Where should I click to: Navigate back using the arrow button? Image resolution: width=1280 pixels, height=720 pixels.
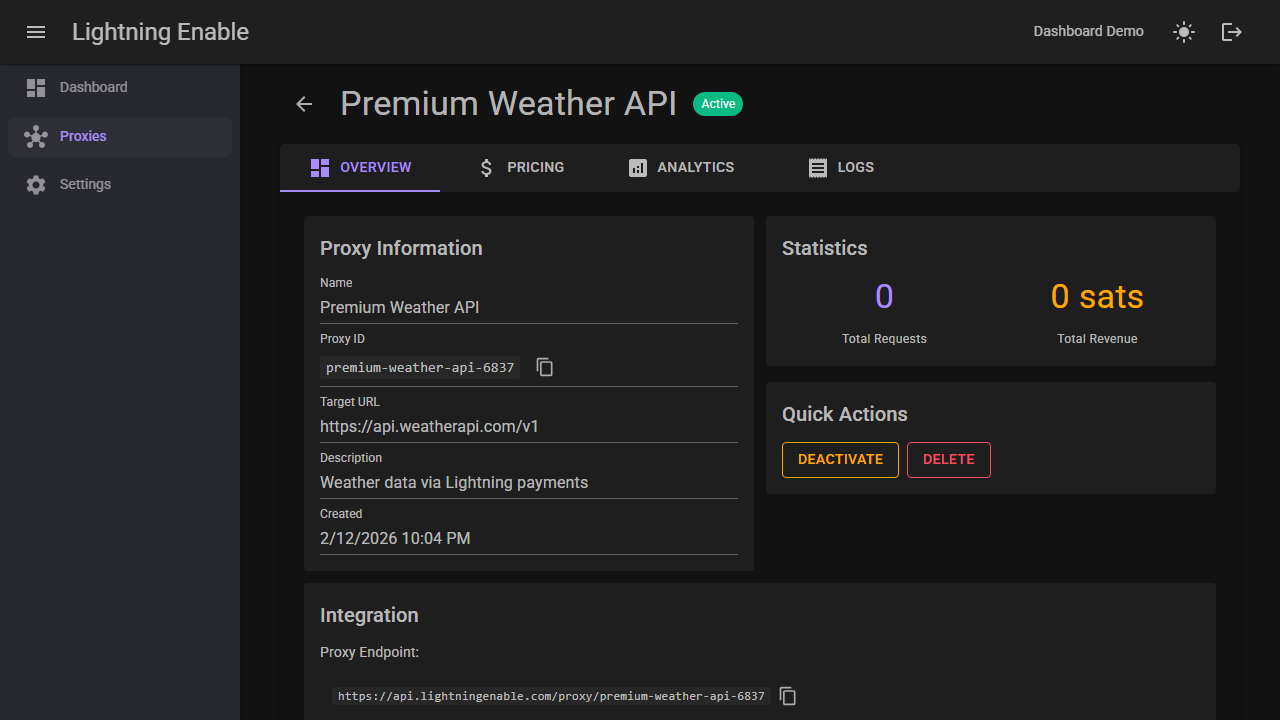pyautogui.click(x=304, y=104)
